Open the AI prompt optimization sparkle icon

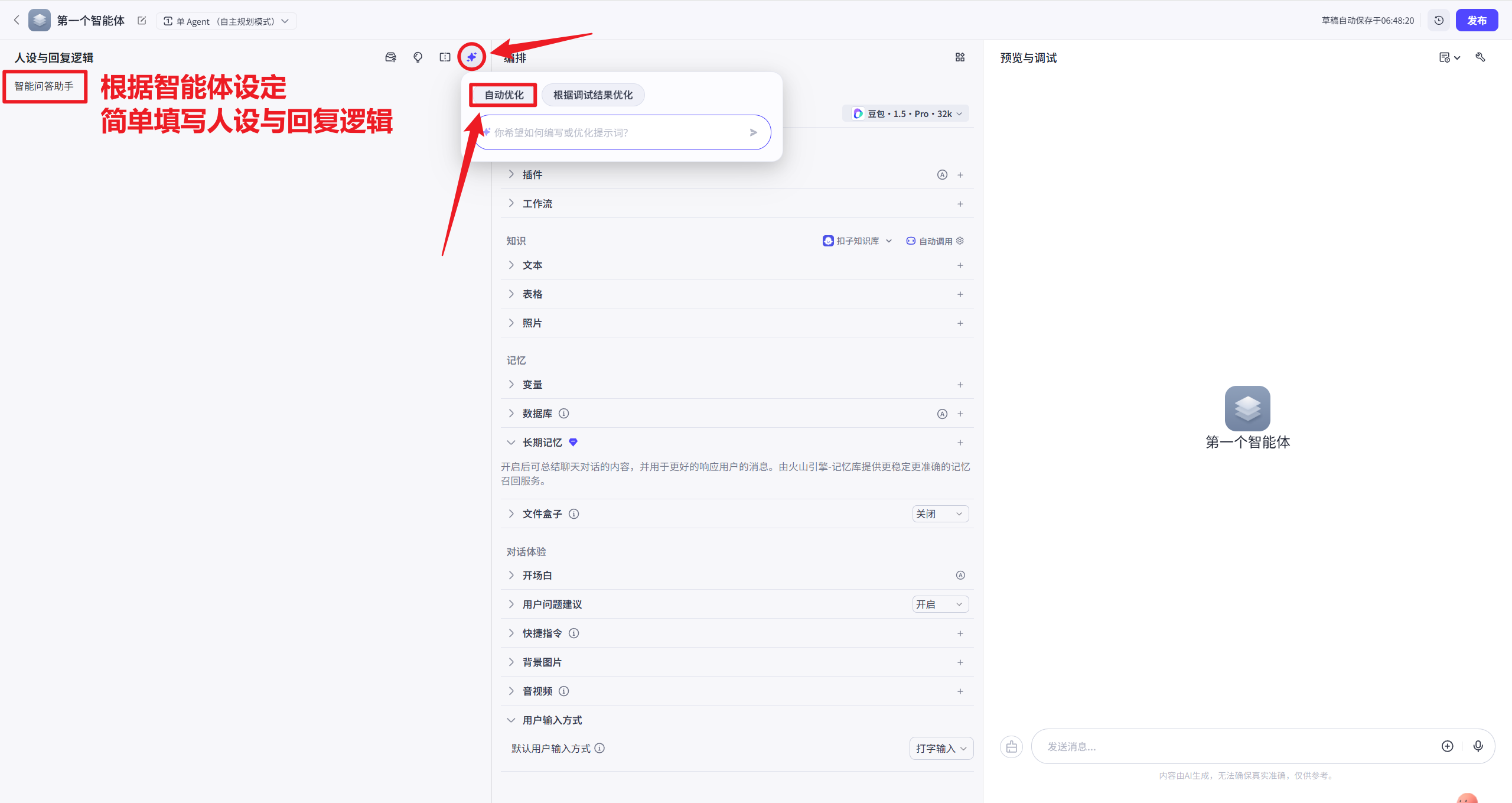pos(471,57)
